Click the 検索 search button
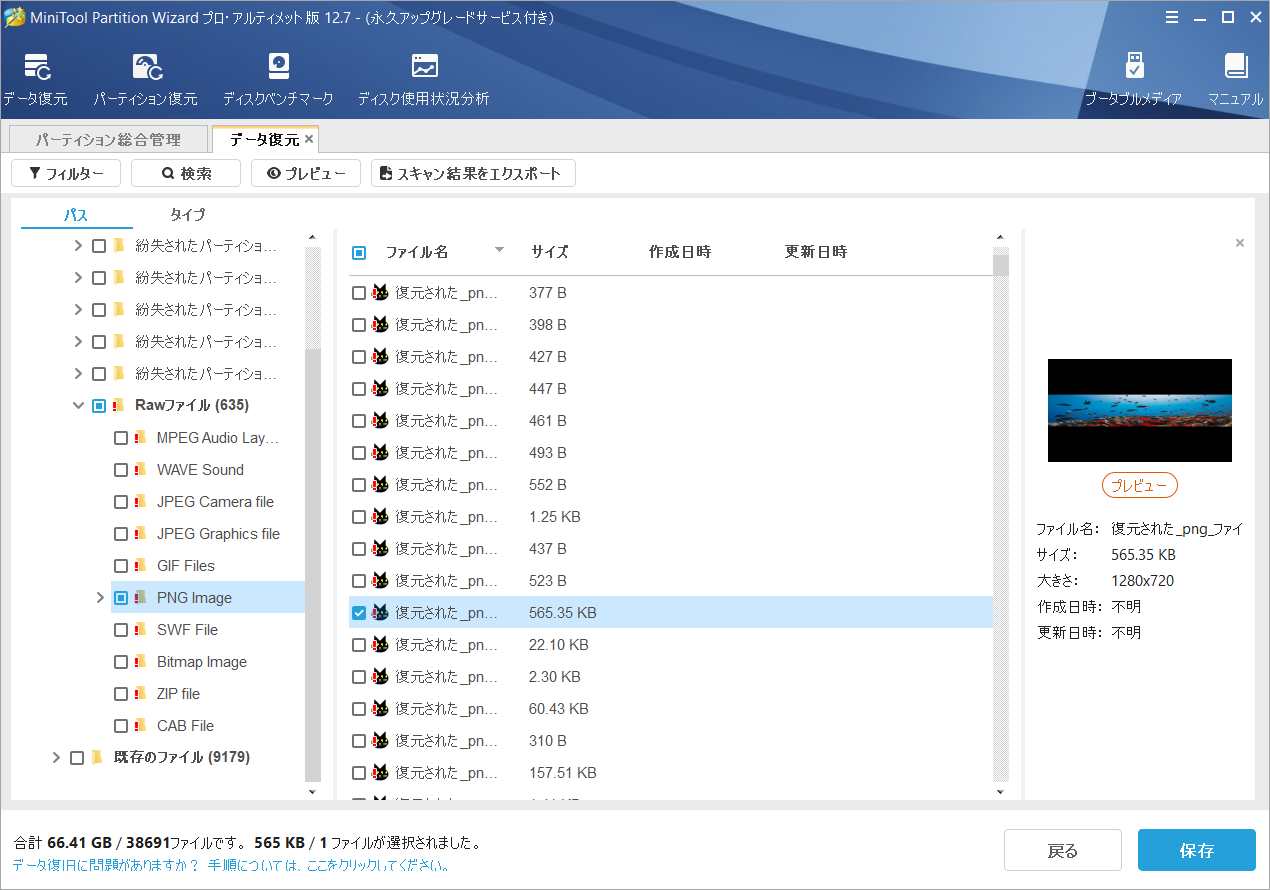1270x890 pixels. pyautogui.click(x=186, y=173)
